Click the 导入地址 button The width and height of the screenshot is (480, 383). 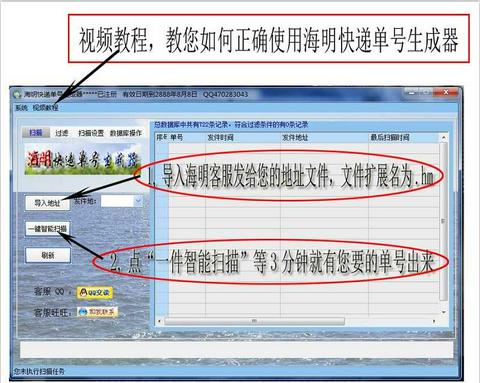pos(48,203)
